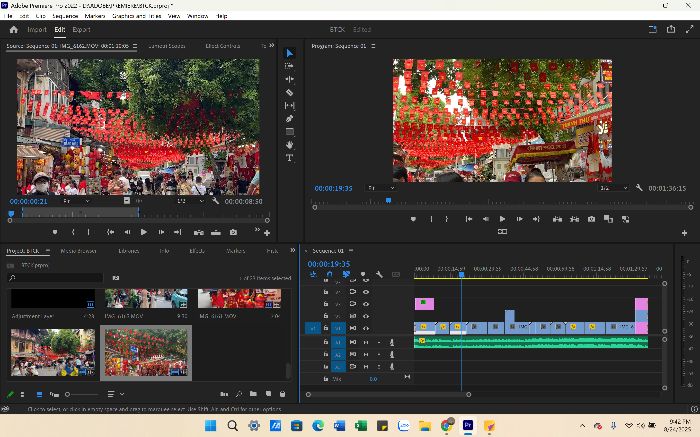Screen dimensions: 700x437
Task: Open the Markers menu
Action: pyautogui.click(x=95, y=16)
